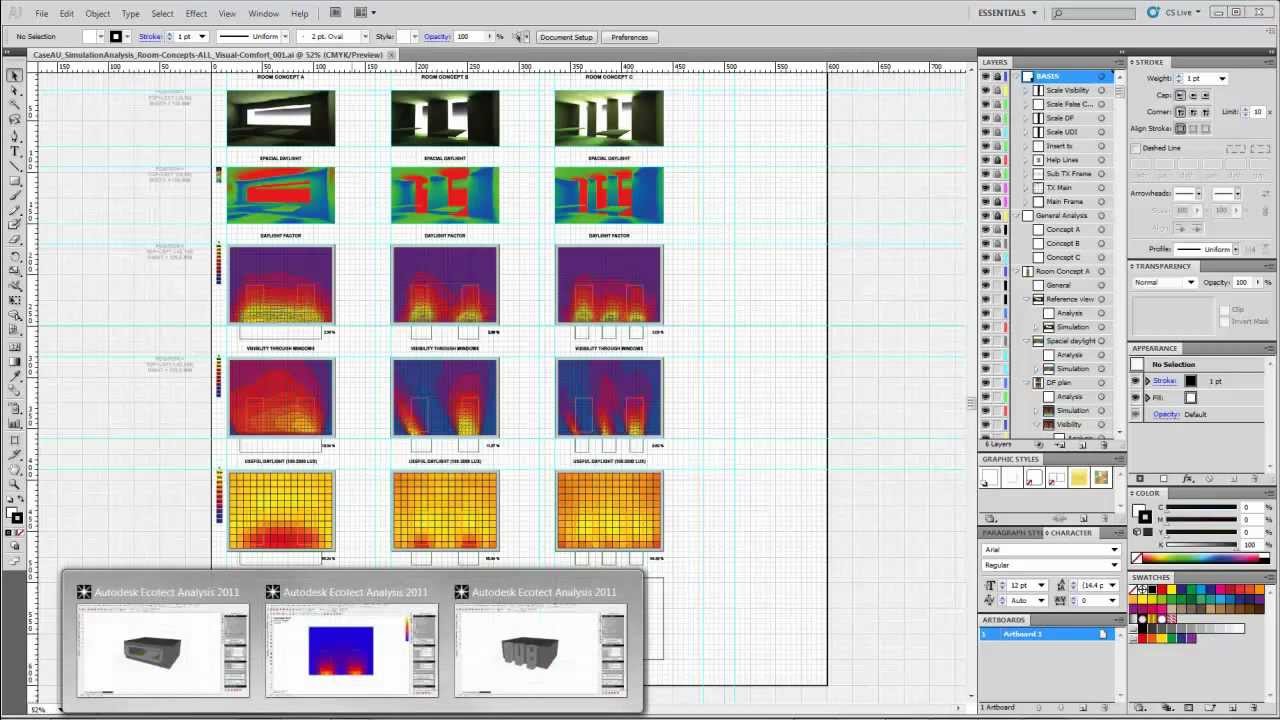Viewport: 1280px width, 720px height.
Task: Choose Miter Join corner in Stroke panel
Action: point(1181,112)
